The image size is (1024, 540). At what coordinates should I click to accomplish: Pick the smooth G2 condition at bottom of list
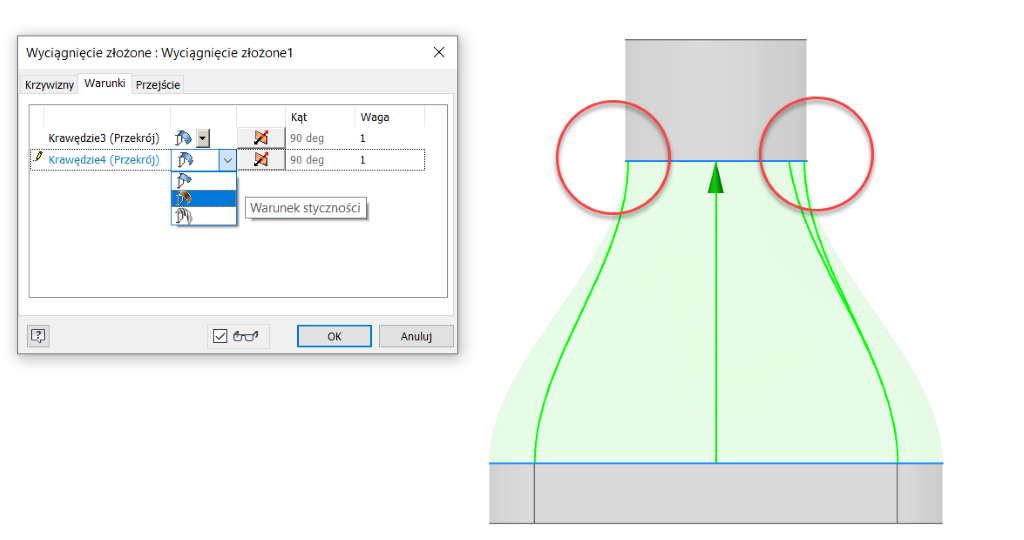pyautogui.click(x=185, y=215)
